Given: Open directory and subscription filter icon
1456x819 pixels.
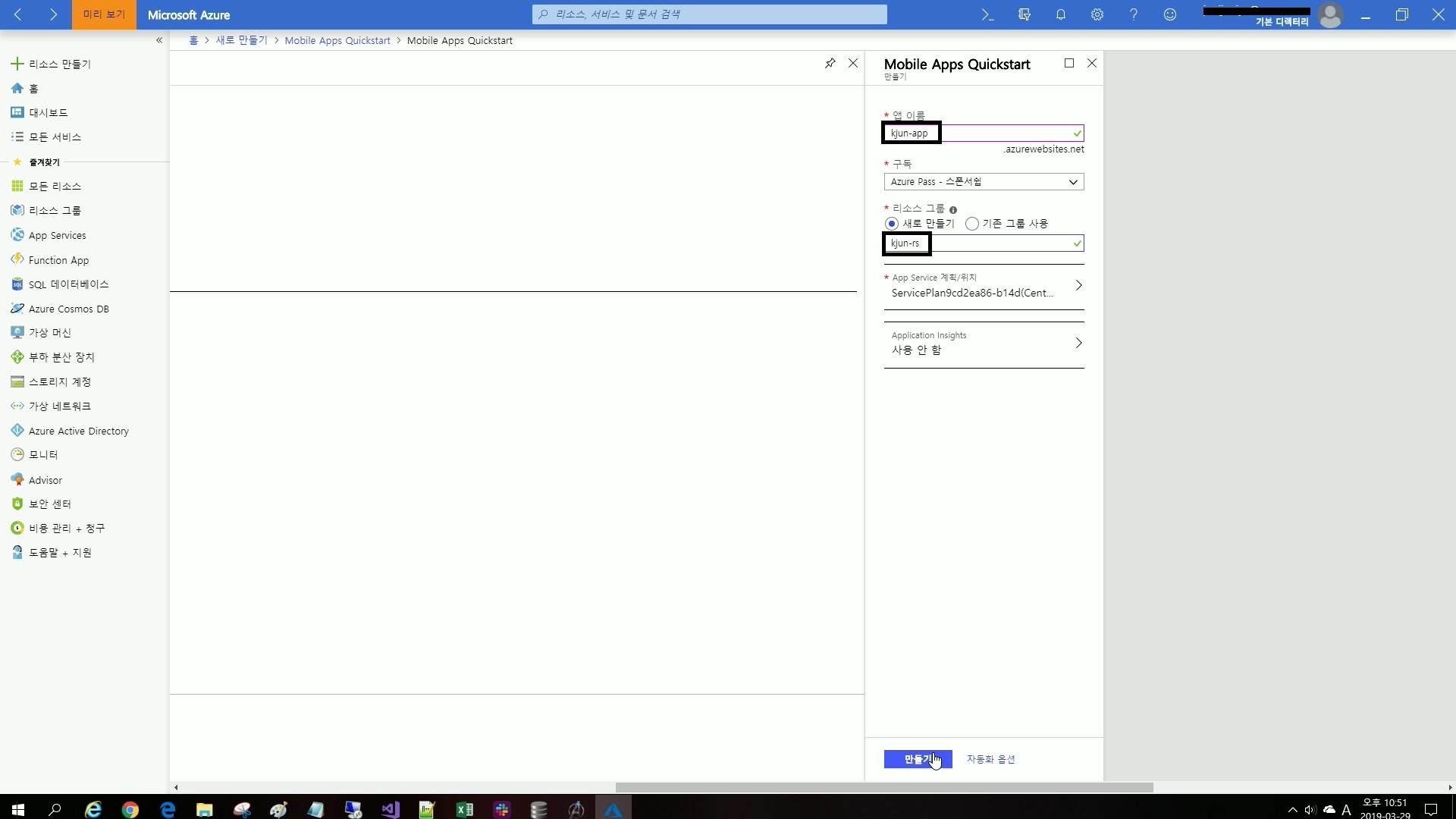Looking at the screenshot, I should pos(1024,14).
